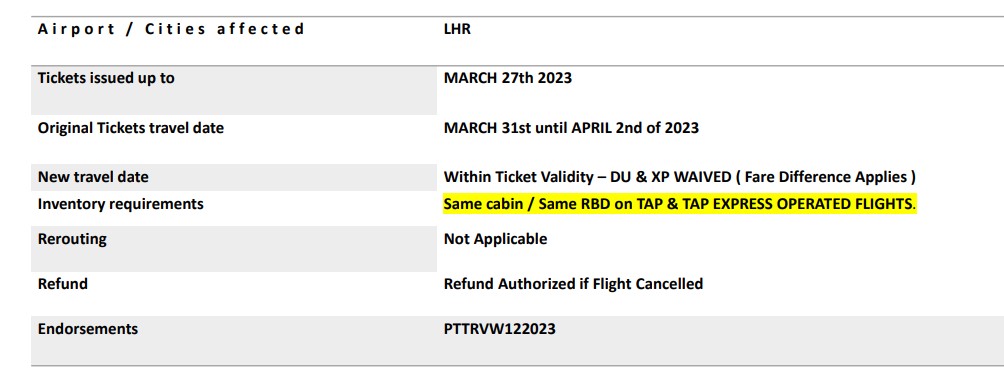Click the 'Original Tickets travel date' label

(131, 128)
